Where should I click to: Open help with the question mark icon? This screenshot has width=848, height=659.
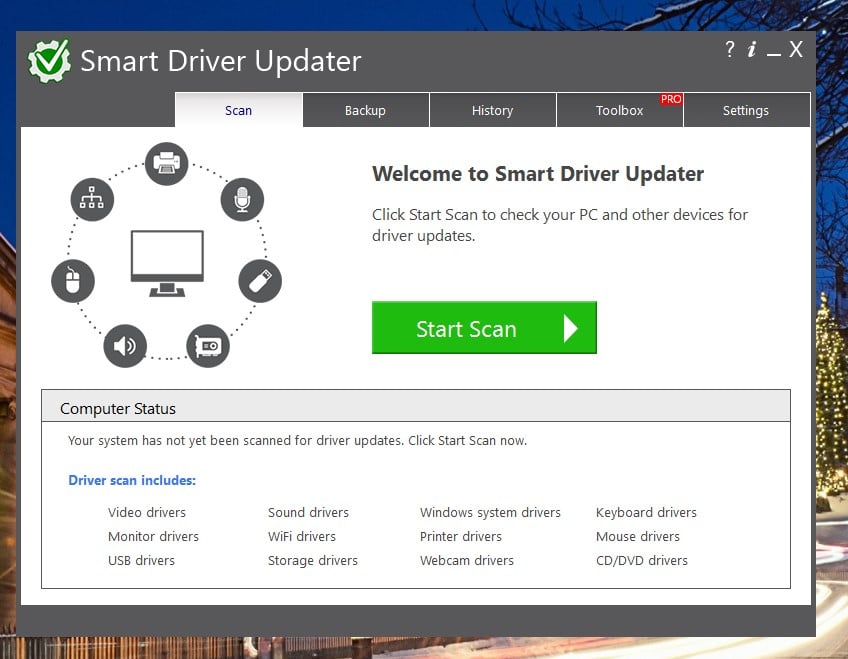tap(730, 49)
